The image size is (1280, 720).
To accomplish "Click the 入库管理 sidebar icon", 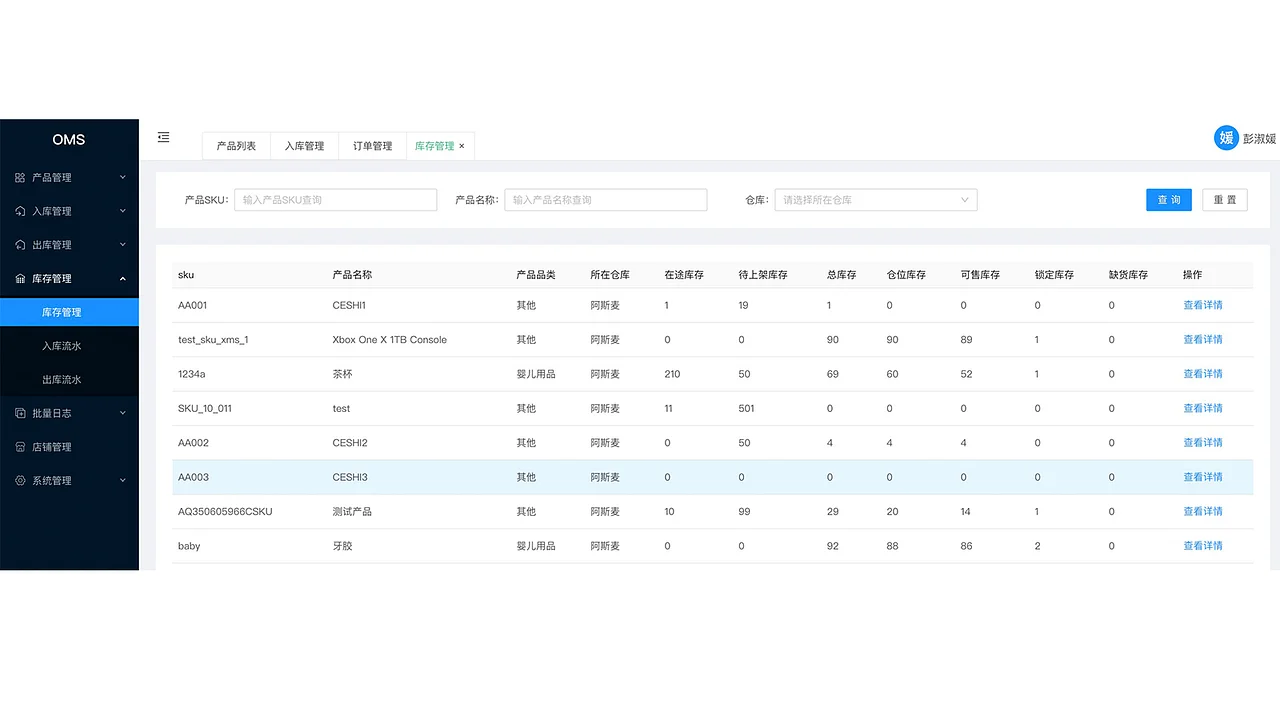I will [22, 211].
